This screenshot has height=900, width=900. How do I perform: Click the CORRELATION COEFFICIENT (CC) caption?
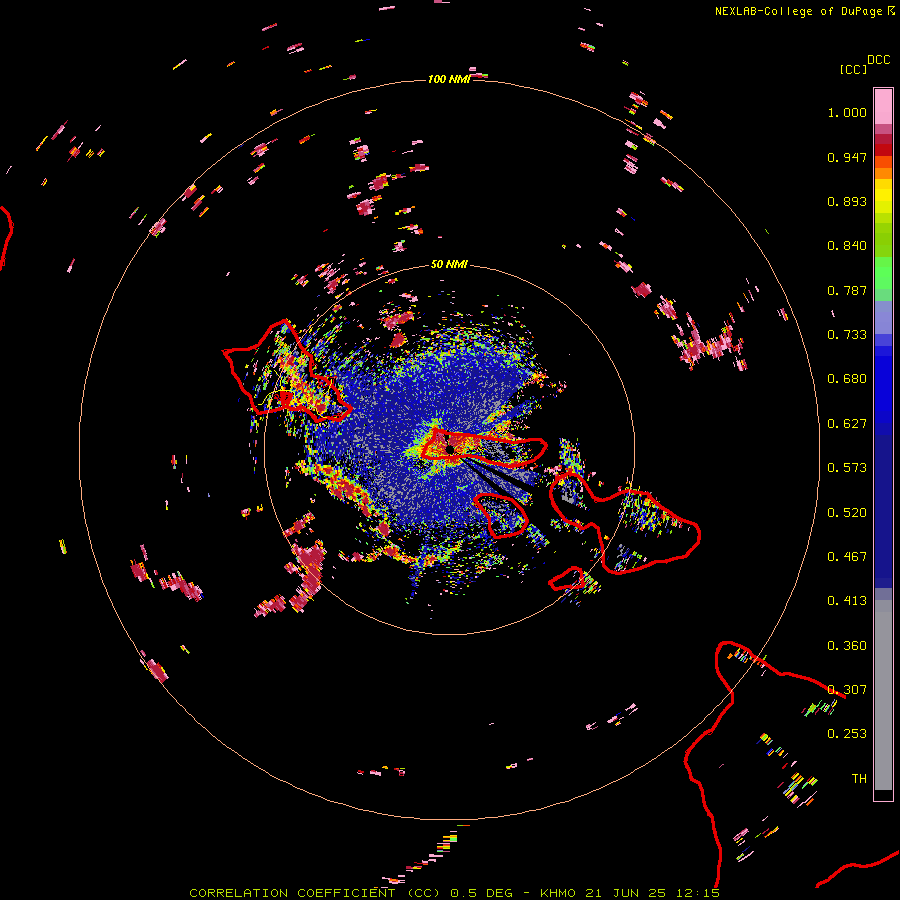(315, 893)
